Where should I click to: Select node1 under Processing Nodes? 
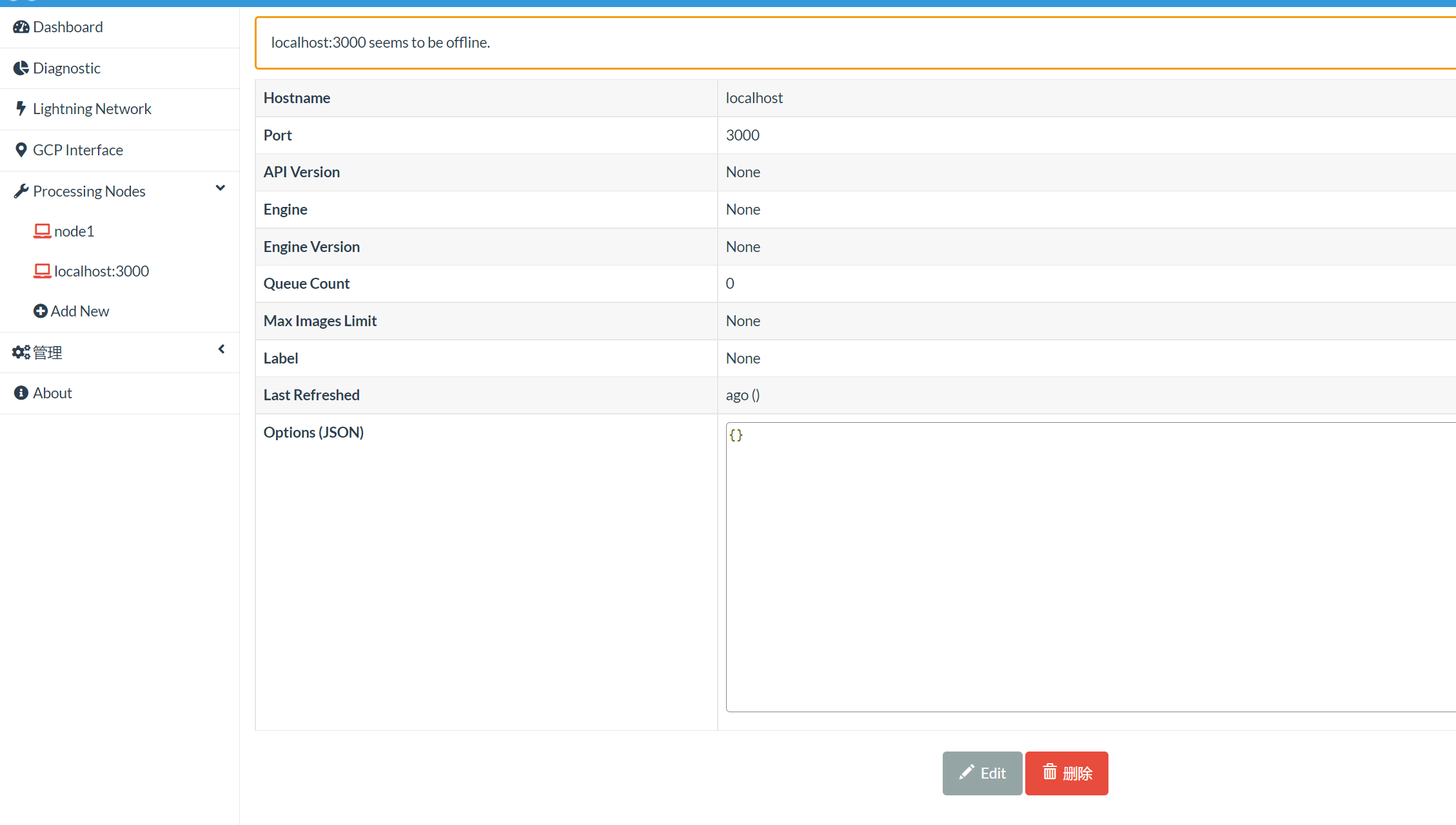pos(75,230)
